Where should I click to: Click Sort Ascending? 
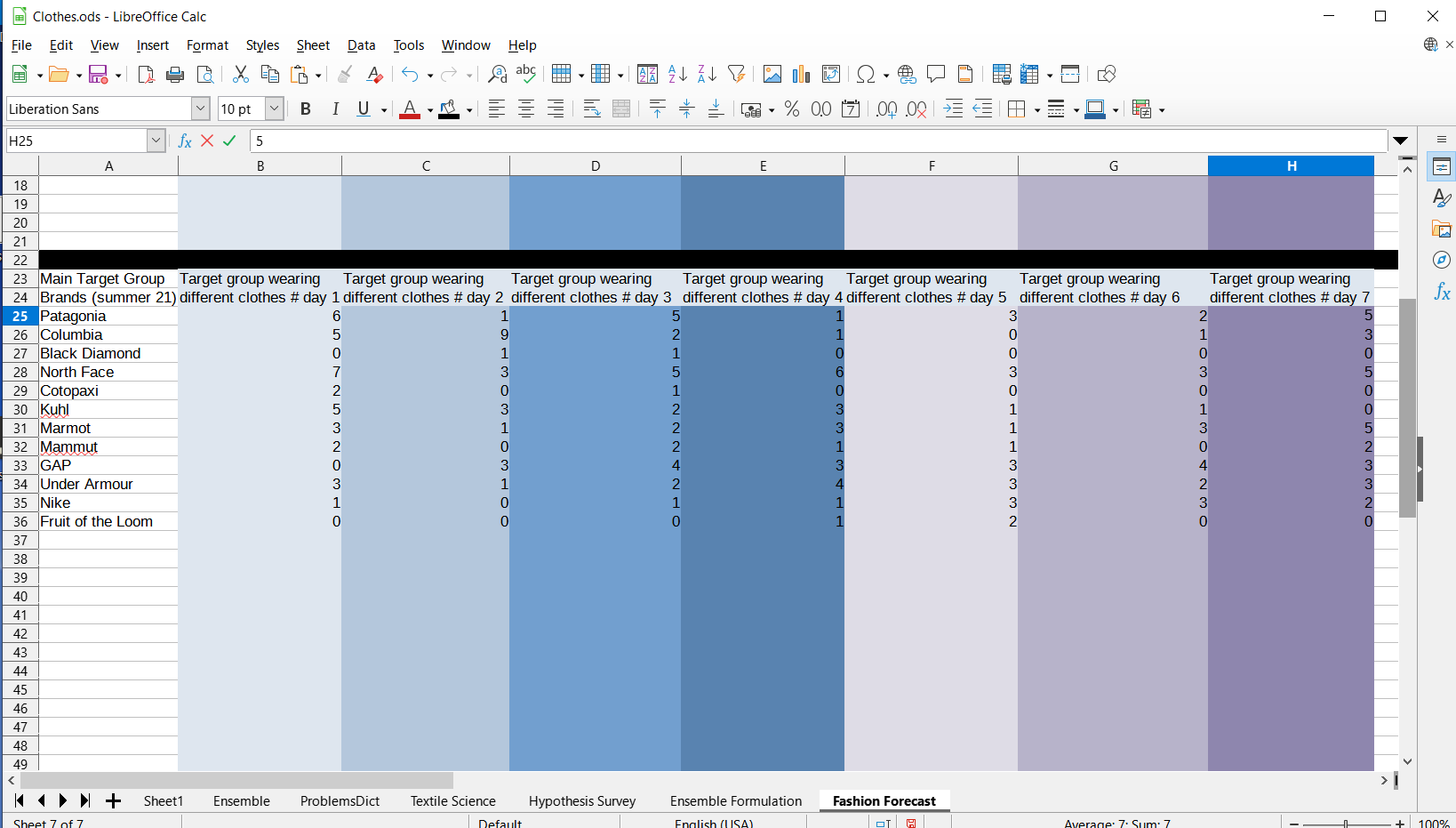tap(677, 74)
